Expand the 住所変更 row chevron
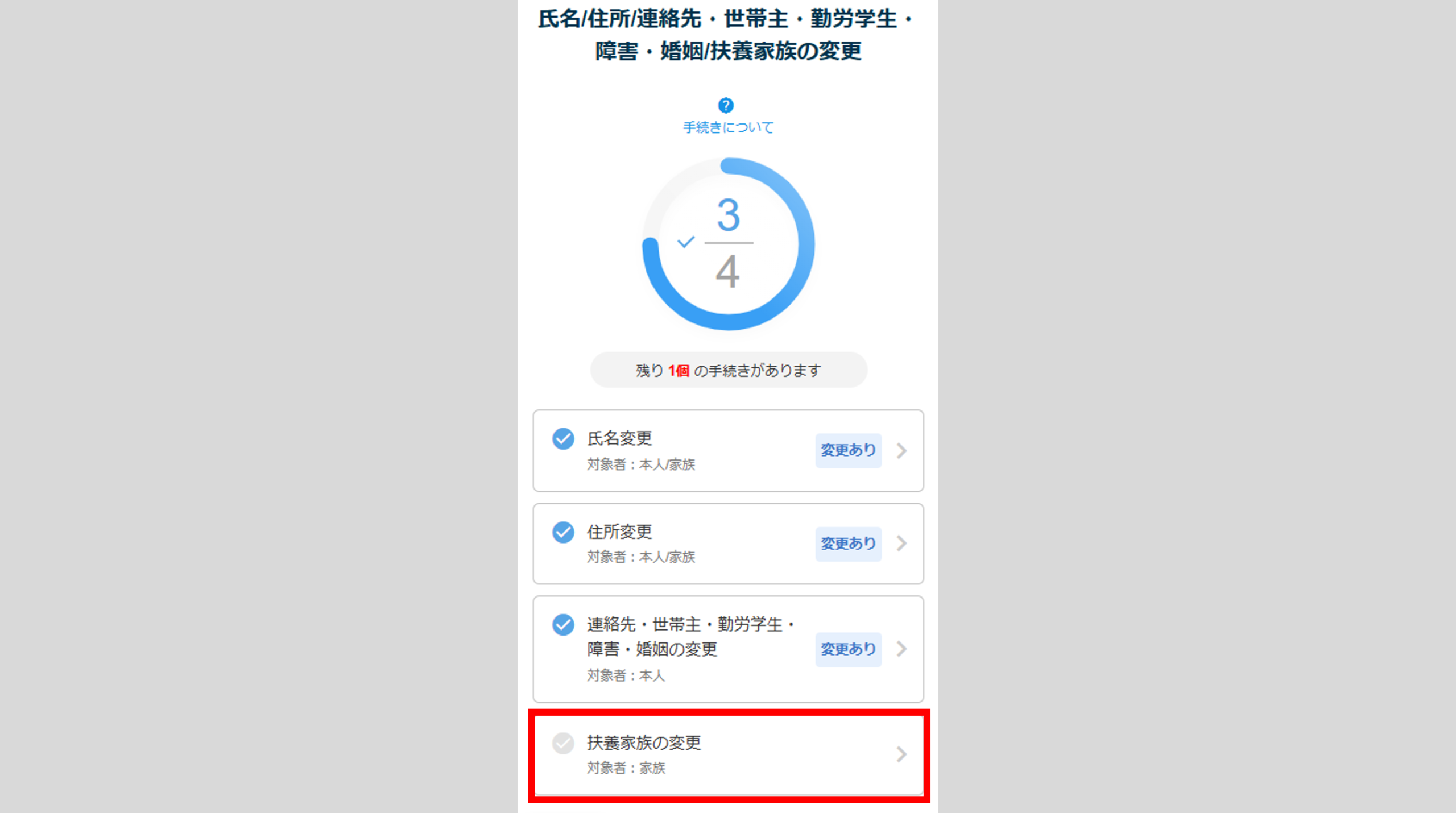This screenshot has height=813, width=1456. [901, 543]
